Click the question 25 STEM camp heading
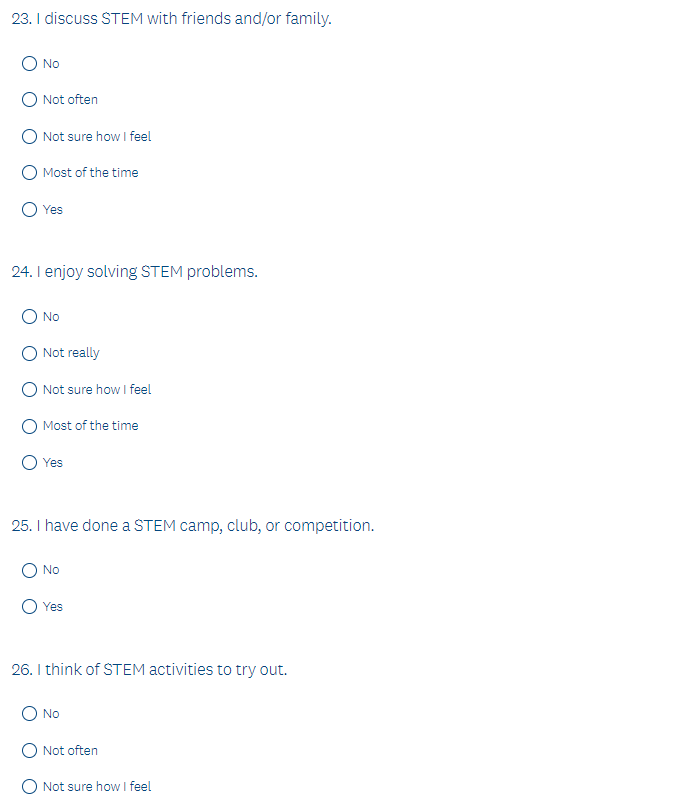The image size is (691, 809). click(x=192, y=526)
